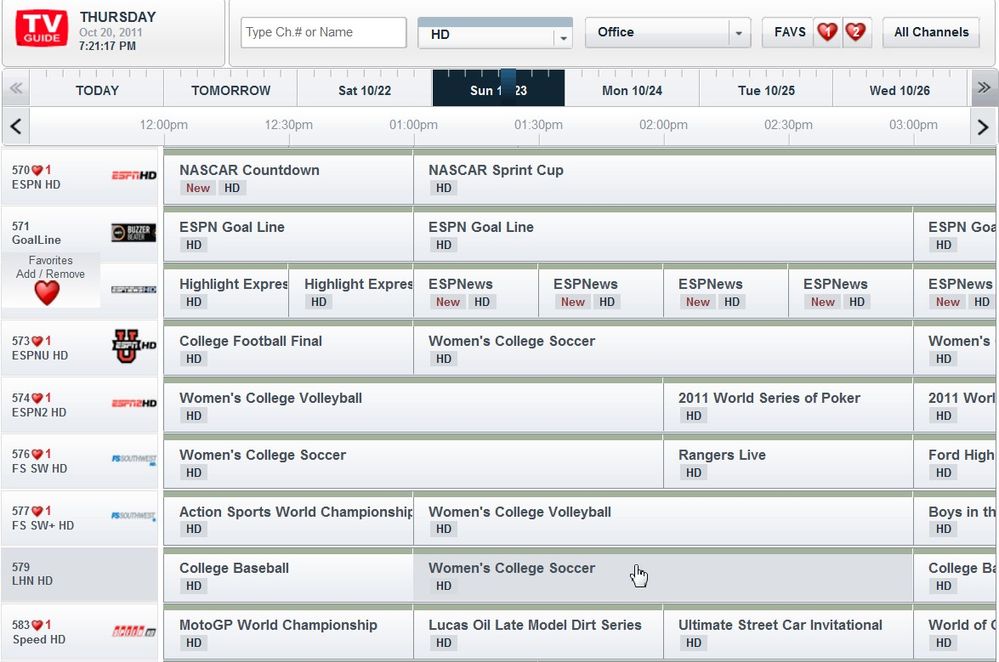Open Rangers Live listing
Viewport: 999px width, 662px height.
click(788, 464)
